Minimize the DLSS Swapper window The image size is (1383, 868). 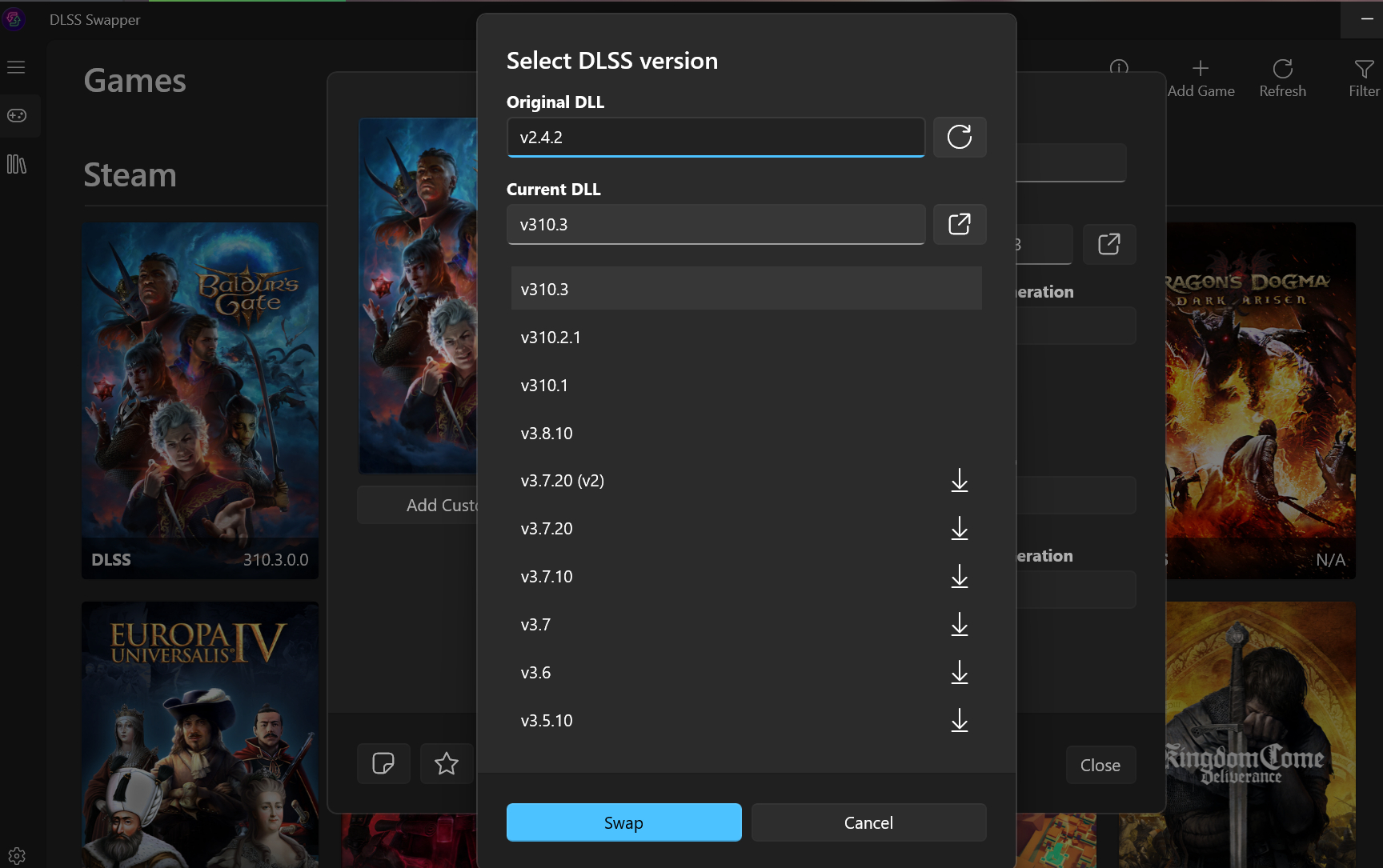1367,18
